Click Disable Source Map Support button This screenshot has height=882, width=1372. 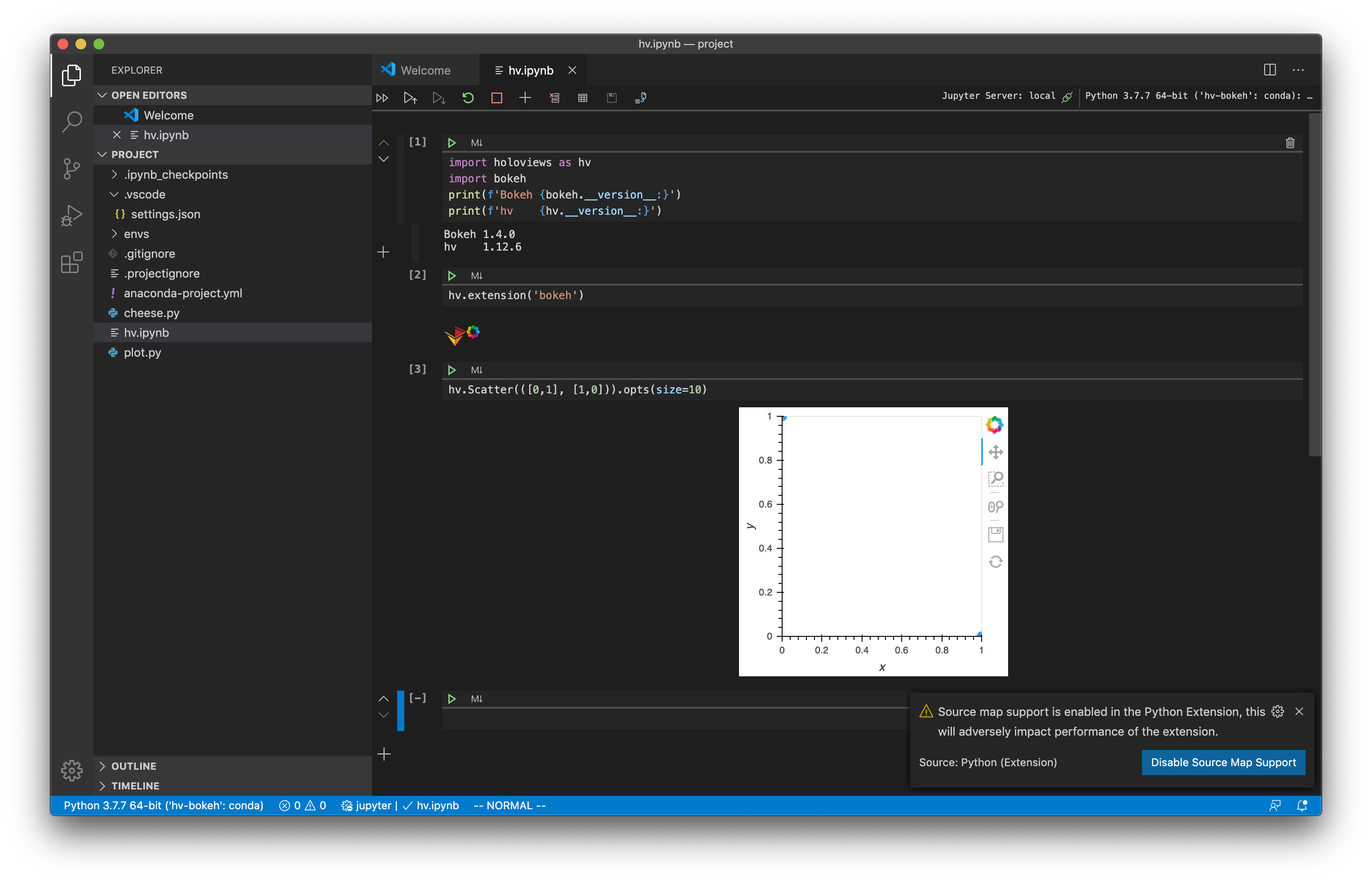point(1222,762)
